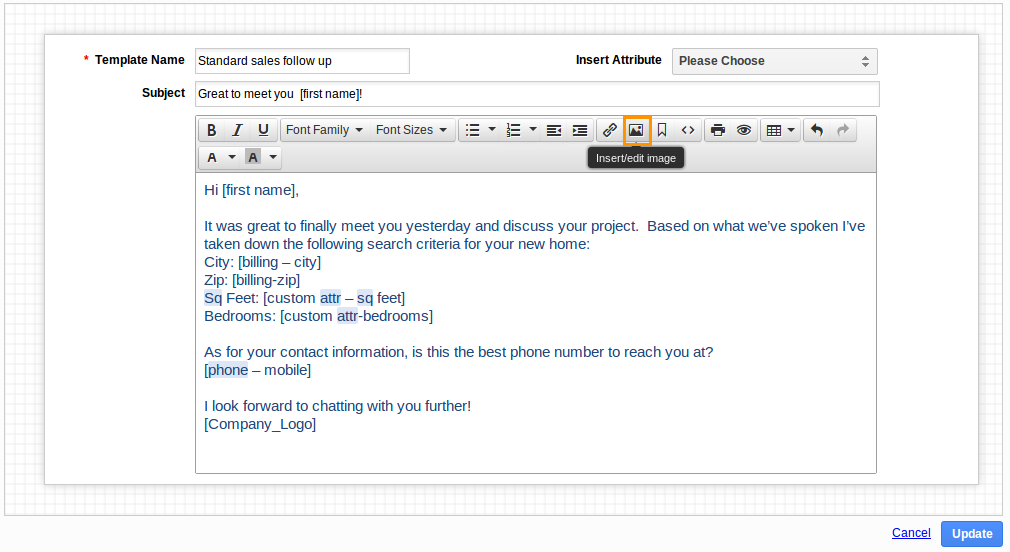Open the table insert menu

point(781,130)
